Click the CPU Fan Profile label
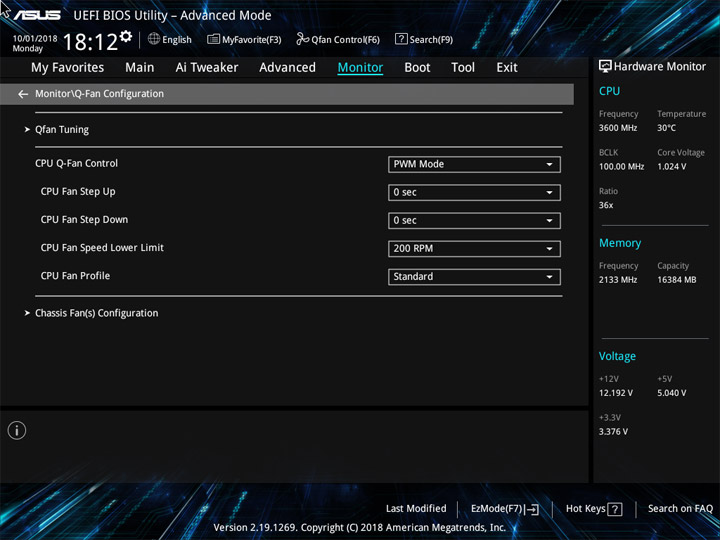720x540 pixels. click(75, 276)
